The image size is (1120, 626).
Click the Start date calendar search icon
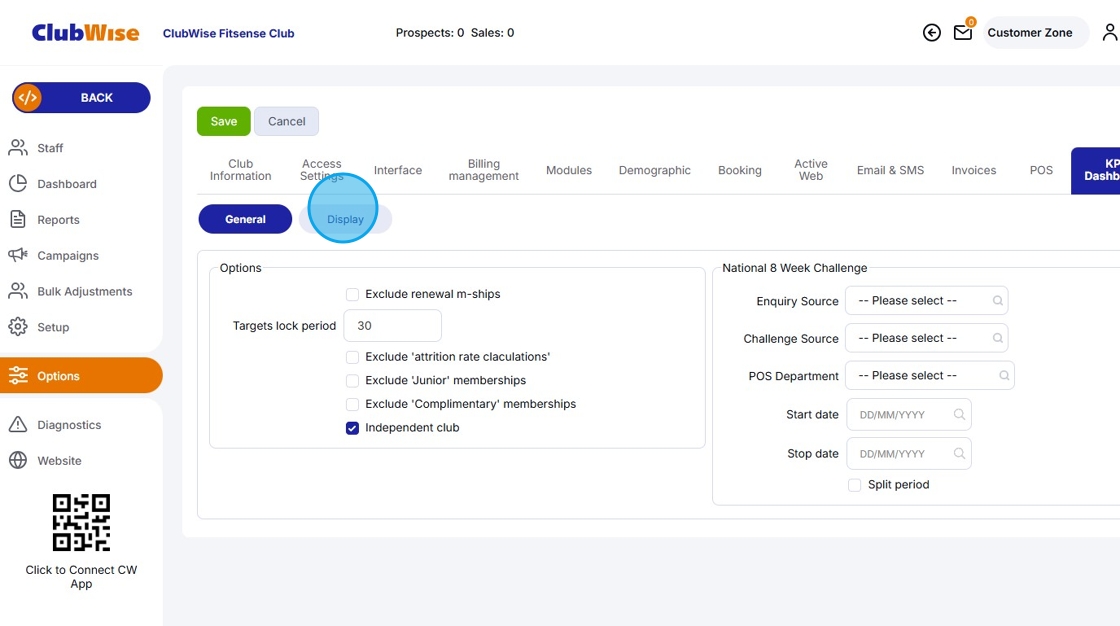pos(959,414)
